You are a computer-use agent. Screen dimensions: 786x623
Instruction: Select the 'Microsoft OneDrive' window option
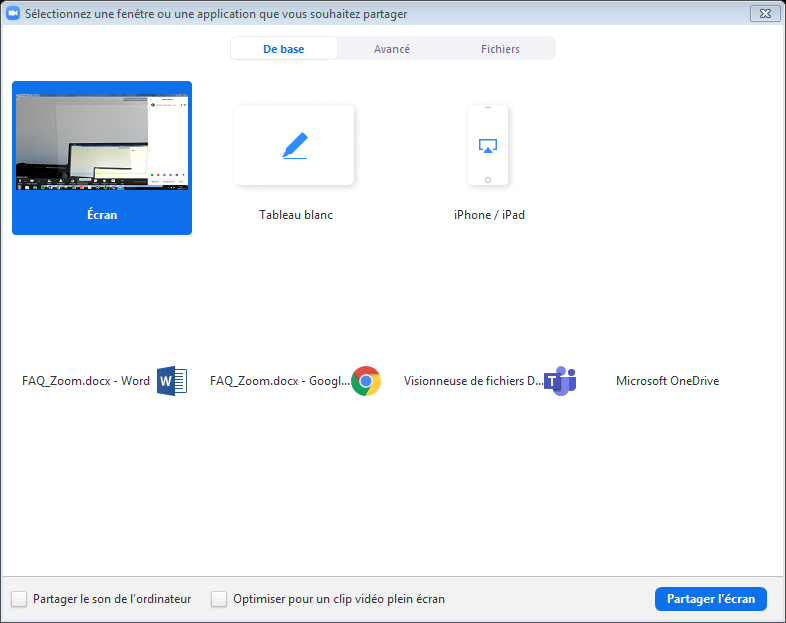667,381
